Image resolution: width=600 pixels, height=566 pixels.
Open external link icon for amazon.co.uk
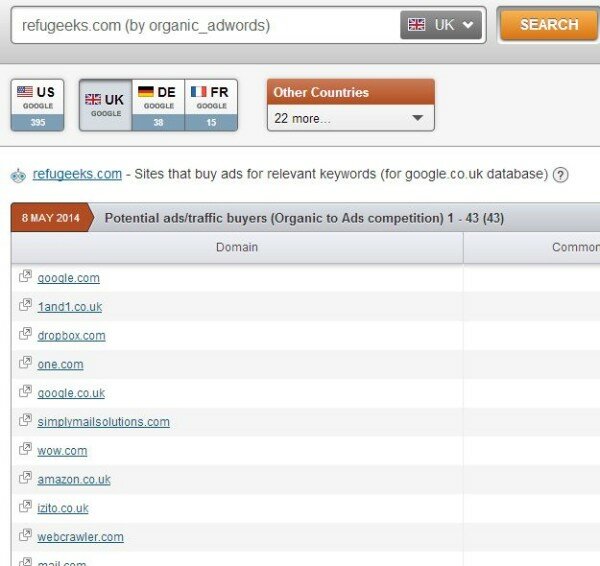(25, 478)
